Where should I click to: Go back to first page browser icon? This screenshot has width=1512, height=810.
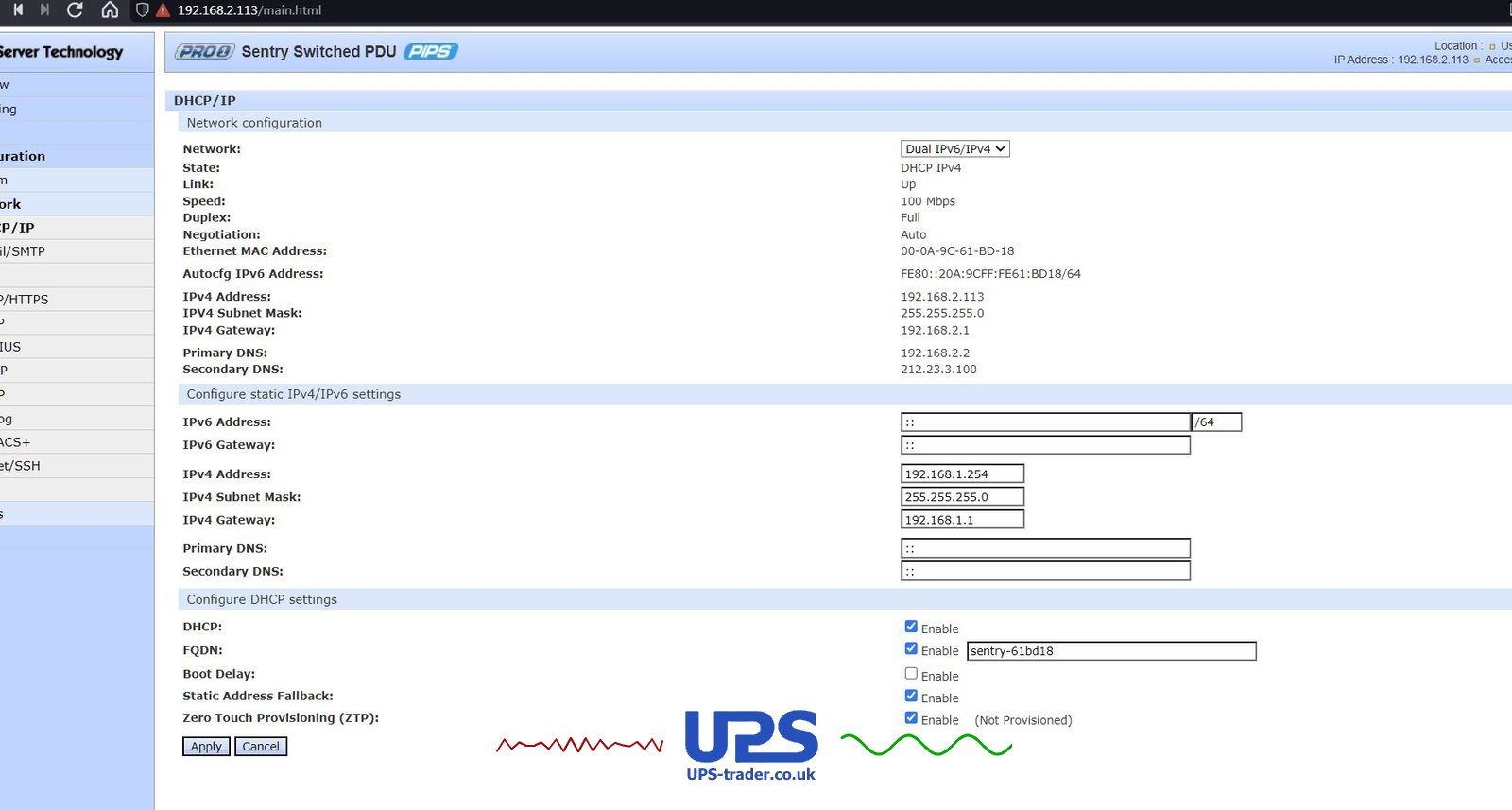point(18,9)
